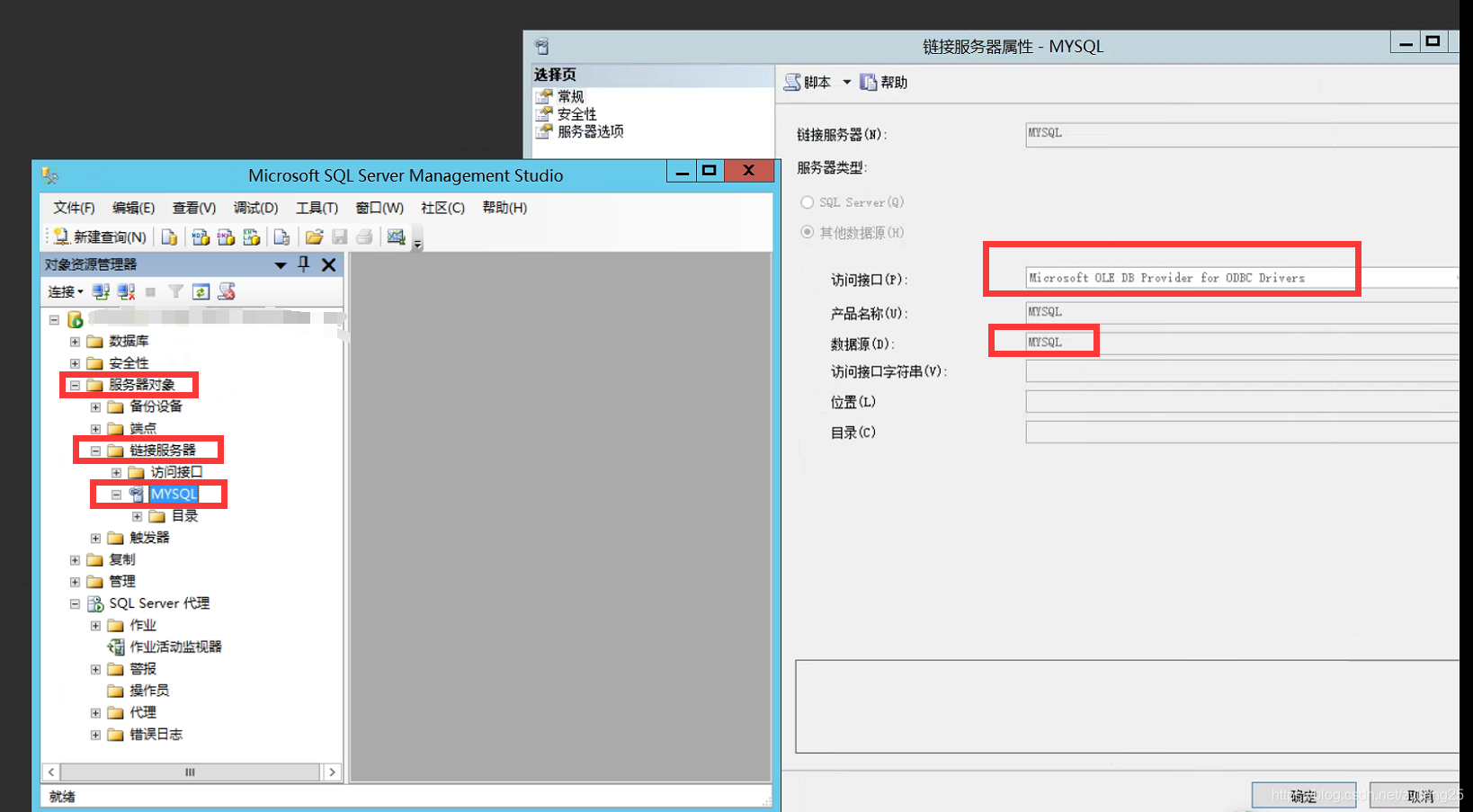Open the 连接 dropdown in Object Explorer
The width and height of the screenshot is (1473, 812).
[x=66, y=291]
